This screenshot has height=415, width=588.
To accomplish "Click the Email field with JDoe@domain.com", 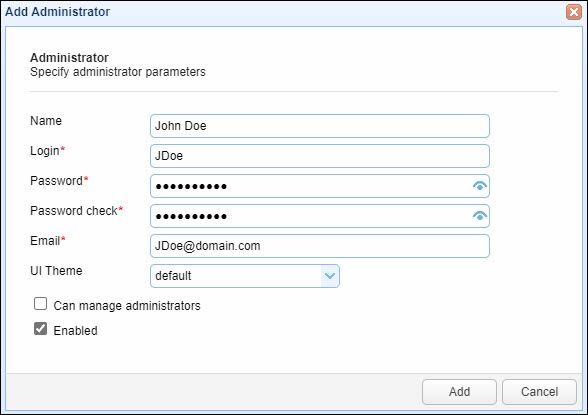I will pyautogui.click(x=320, y=246).
